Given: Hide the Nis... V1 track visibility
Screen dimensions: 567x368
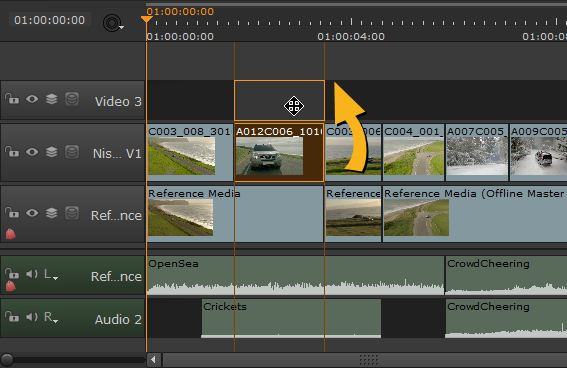Looking at the screenshot, I should click(x=32, y=152).
